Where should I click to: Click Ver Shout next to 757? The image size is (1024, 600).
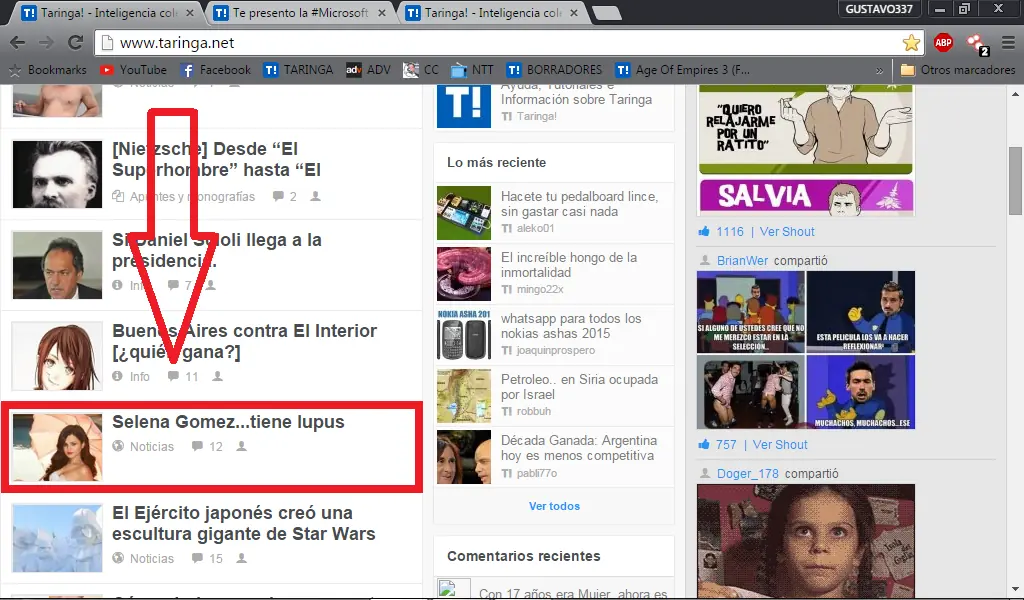[x=780, y=445]
